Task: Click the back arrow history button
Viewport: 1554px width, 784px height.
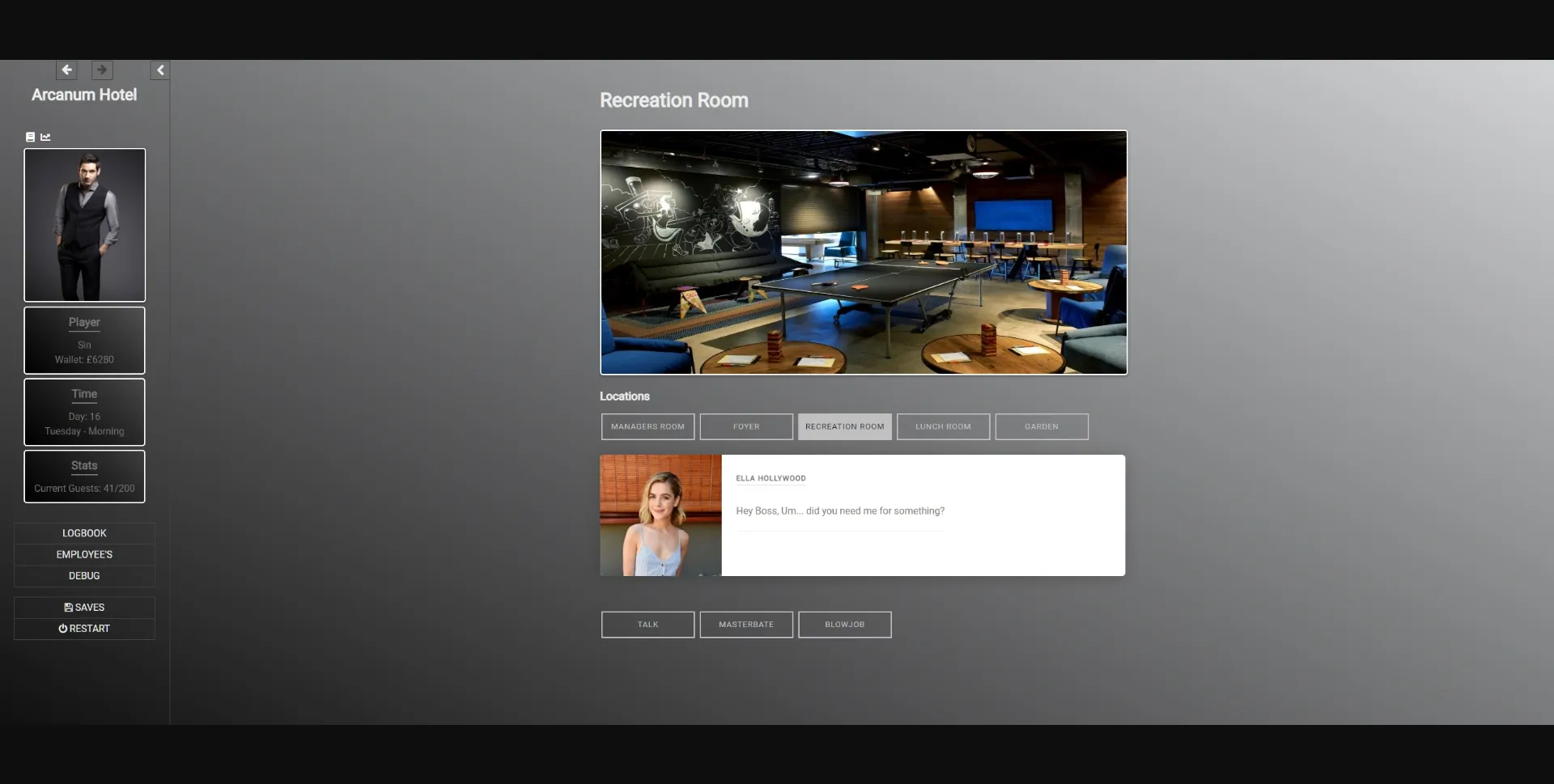Action: point(66,70)
